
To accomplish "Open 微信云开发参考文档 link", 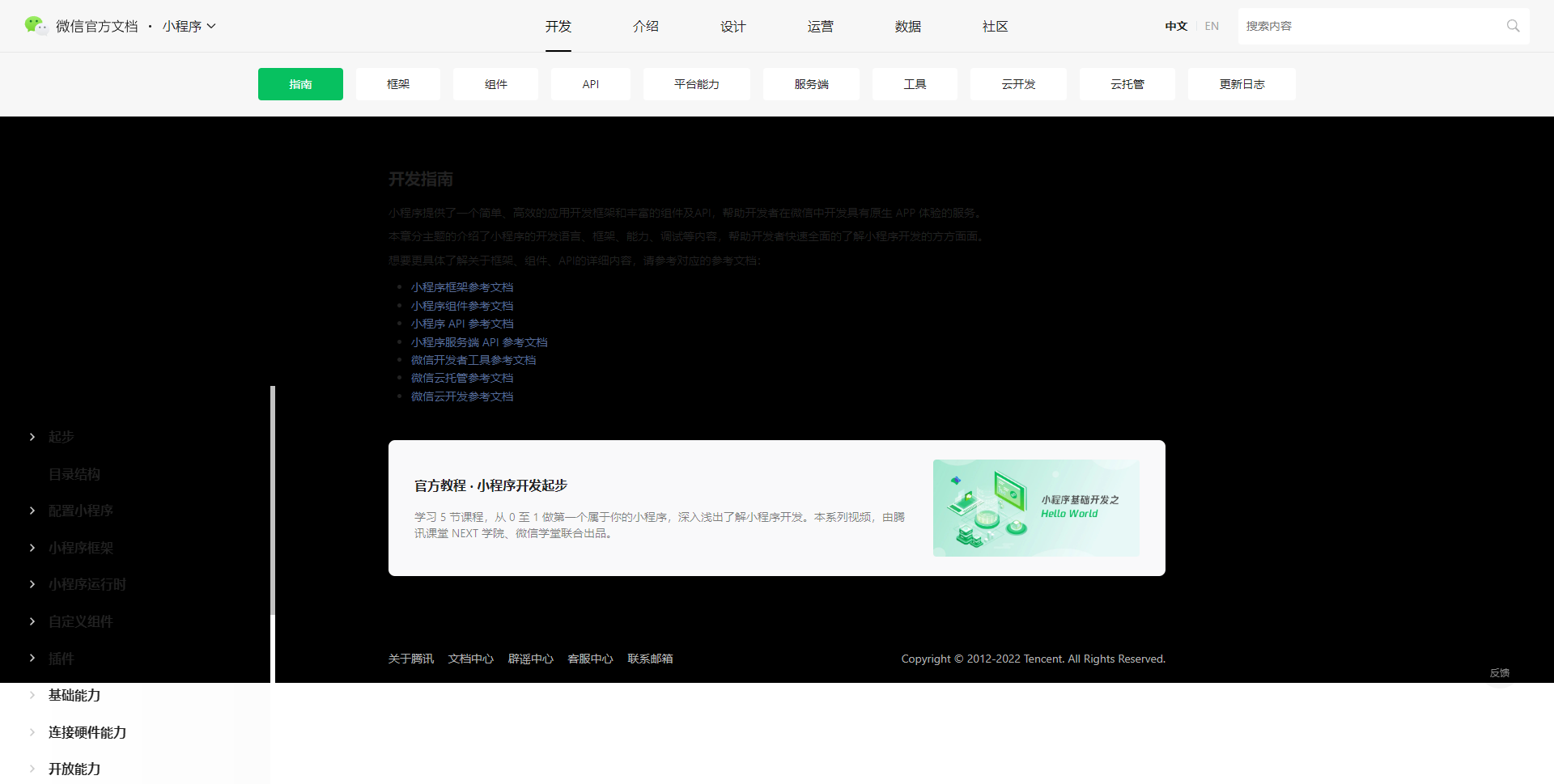I will click(x=462, y=396).
